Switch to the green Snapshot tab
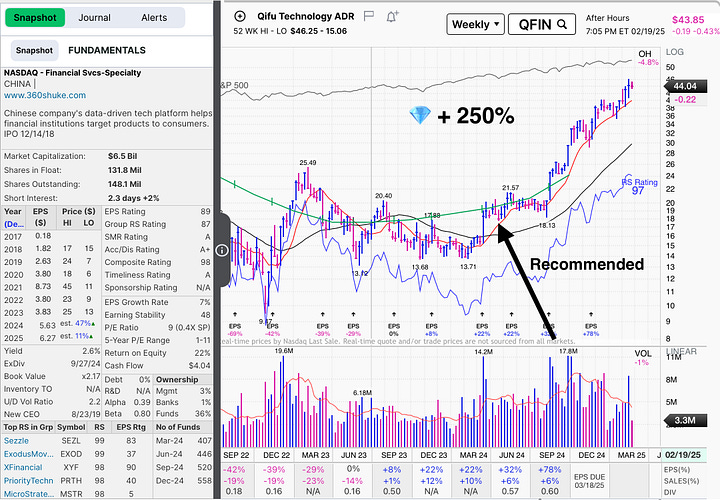This screenshot has height=500, width=720. 35,17
